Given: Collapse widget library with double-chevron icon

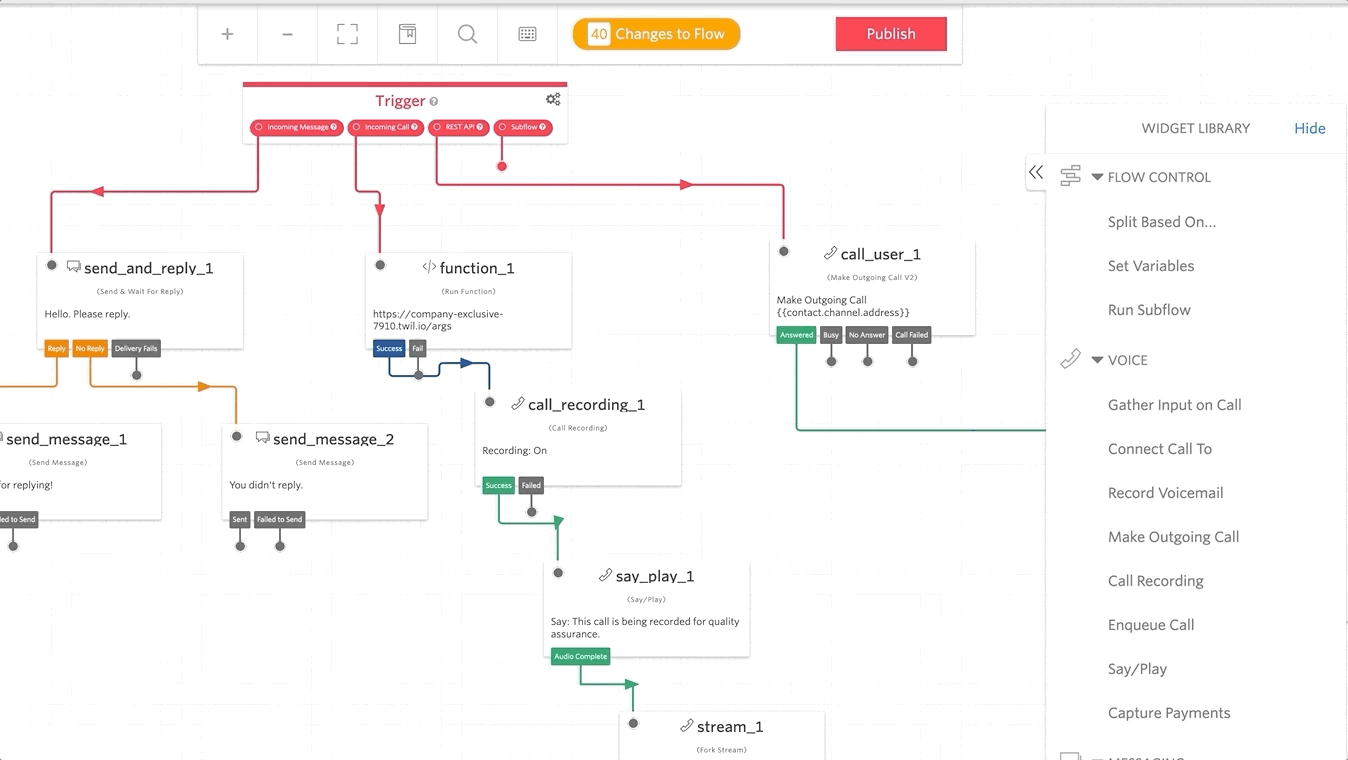Looking at the screenshot, I should 1036,172.
